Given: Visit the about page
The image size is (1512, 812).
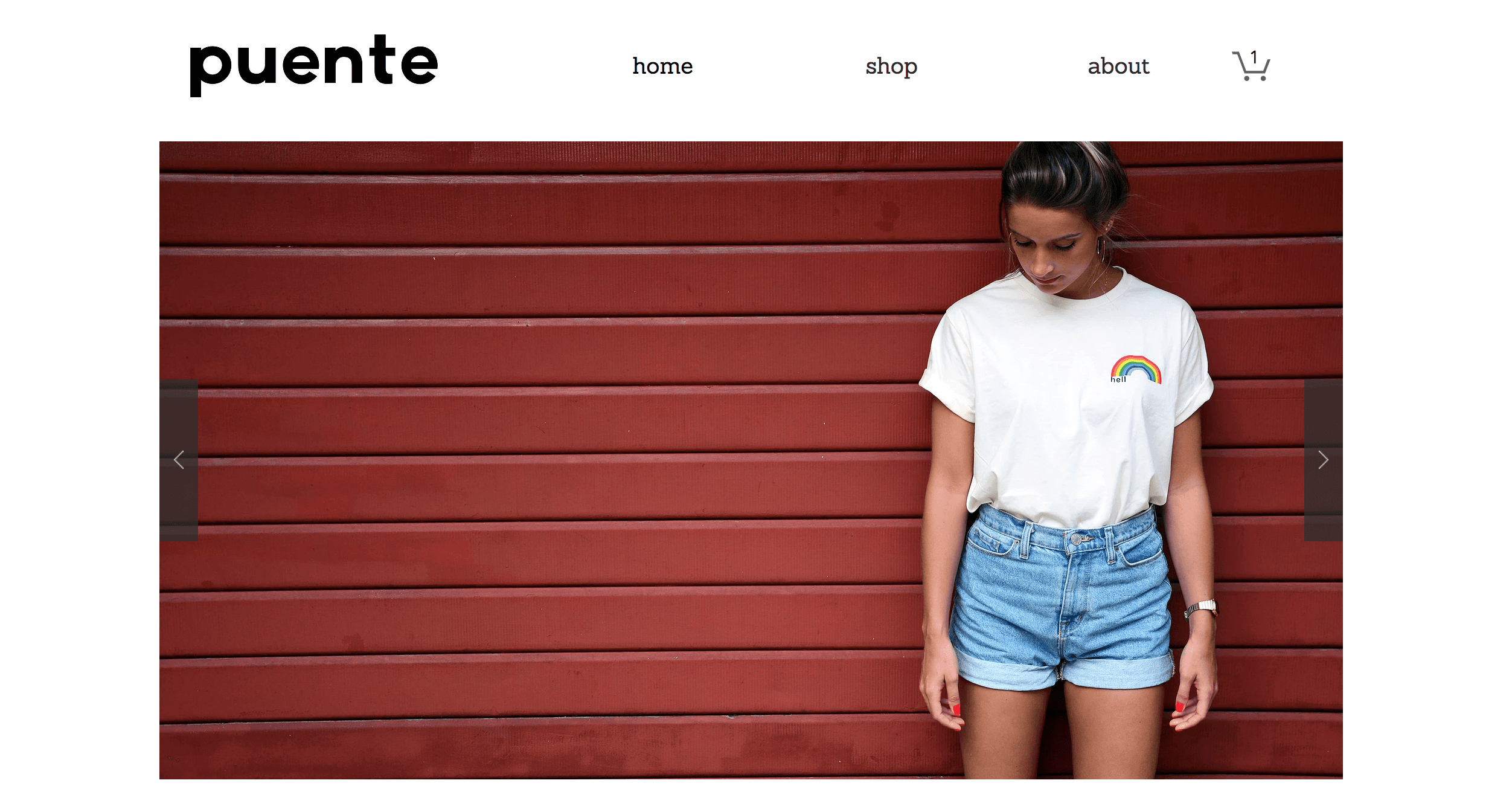Looking at the screenshot, I should pos(1118,66).
